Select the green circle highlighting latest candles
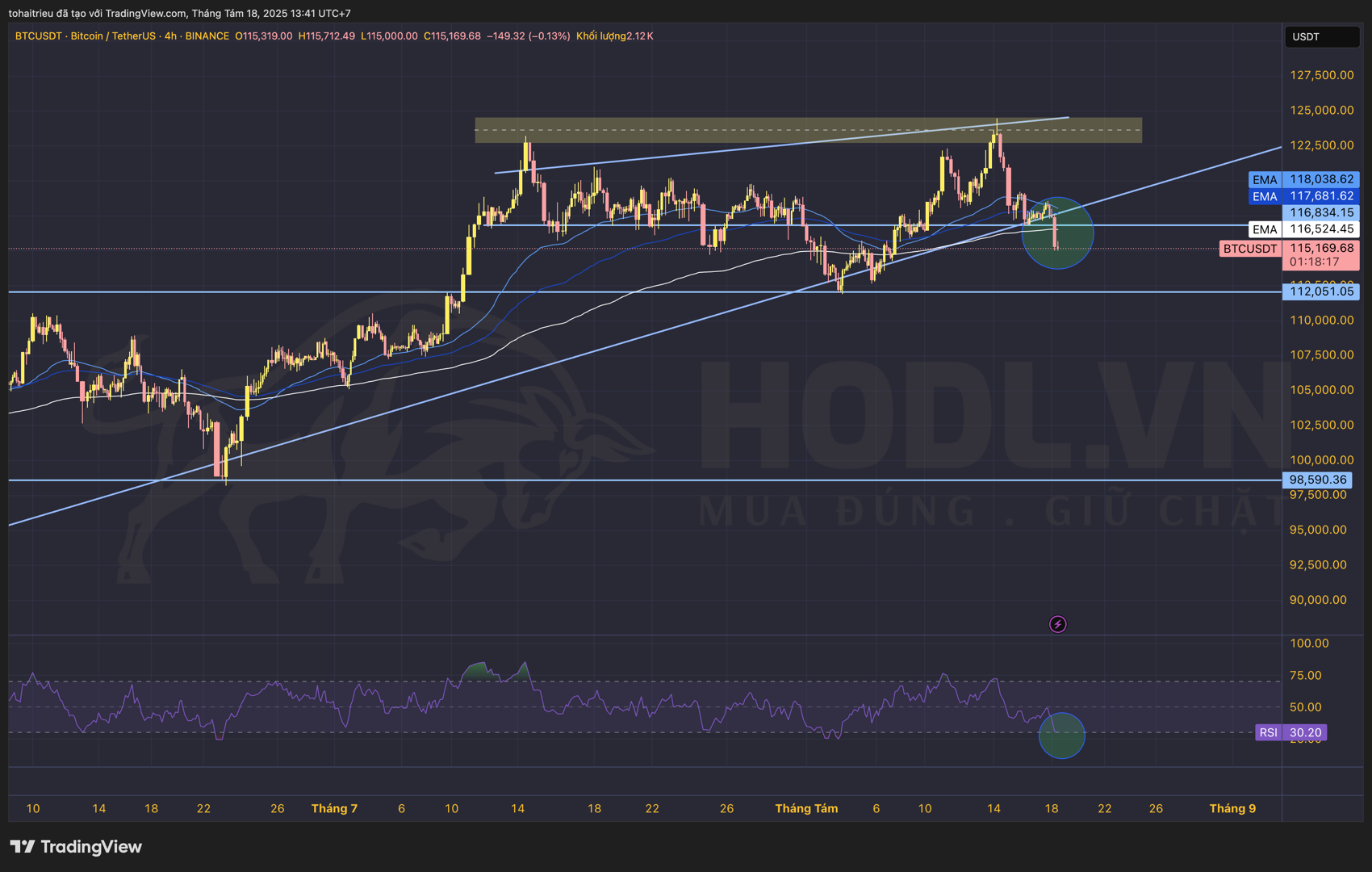The image size is (1372, 872). point(1057,233)
